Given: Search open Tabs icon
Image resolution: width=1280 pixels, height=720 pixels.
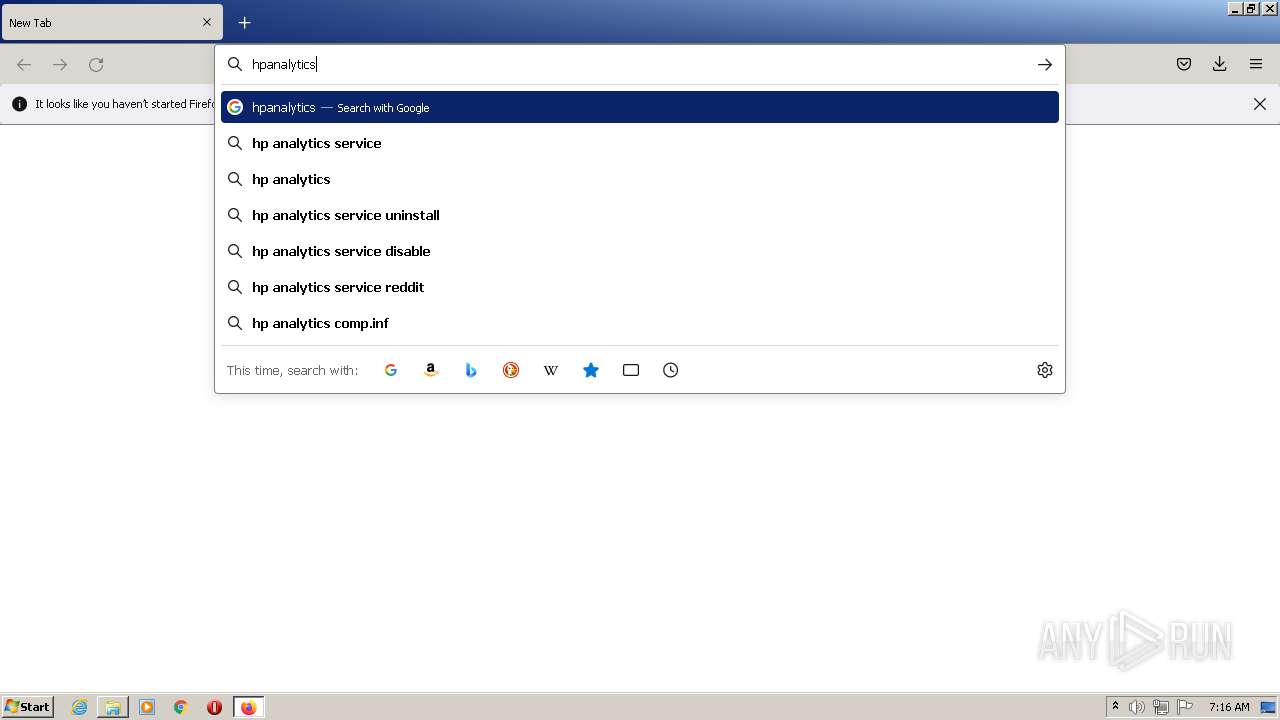Looking at the screenshot, I should point(631,370).
